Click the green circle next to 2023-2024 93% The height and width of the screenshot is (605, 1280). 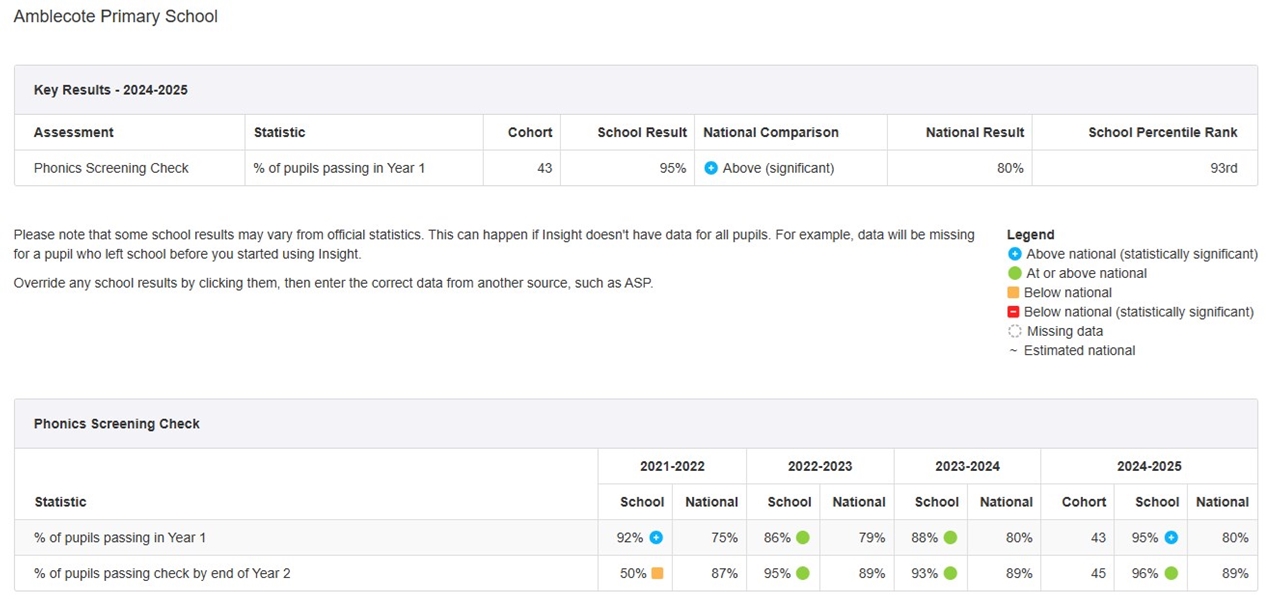tap(950, 574)
